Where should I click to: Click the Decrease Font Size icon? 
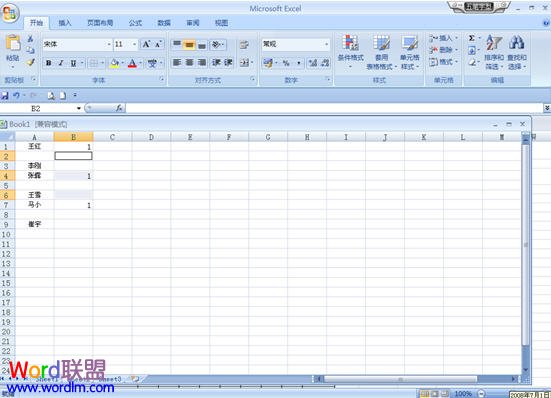tap(158, 44)
